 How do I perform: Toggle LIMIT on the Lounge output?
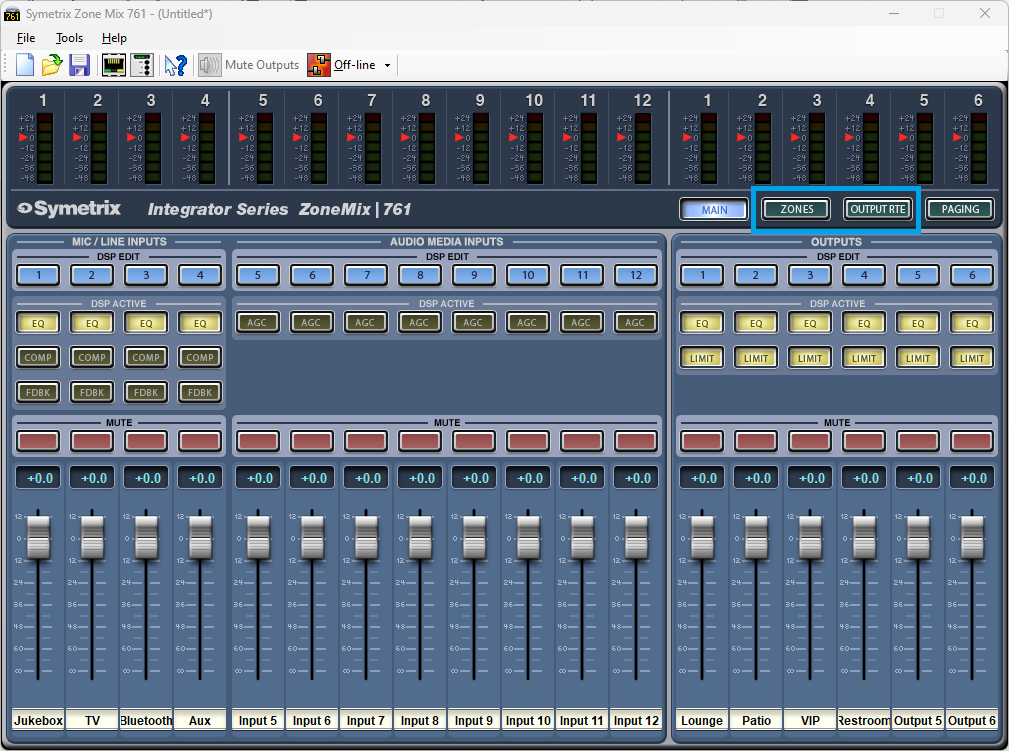click(702, 357)
